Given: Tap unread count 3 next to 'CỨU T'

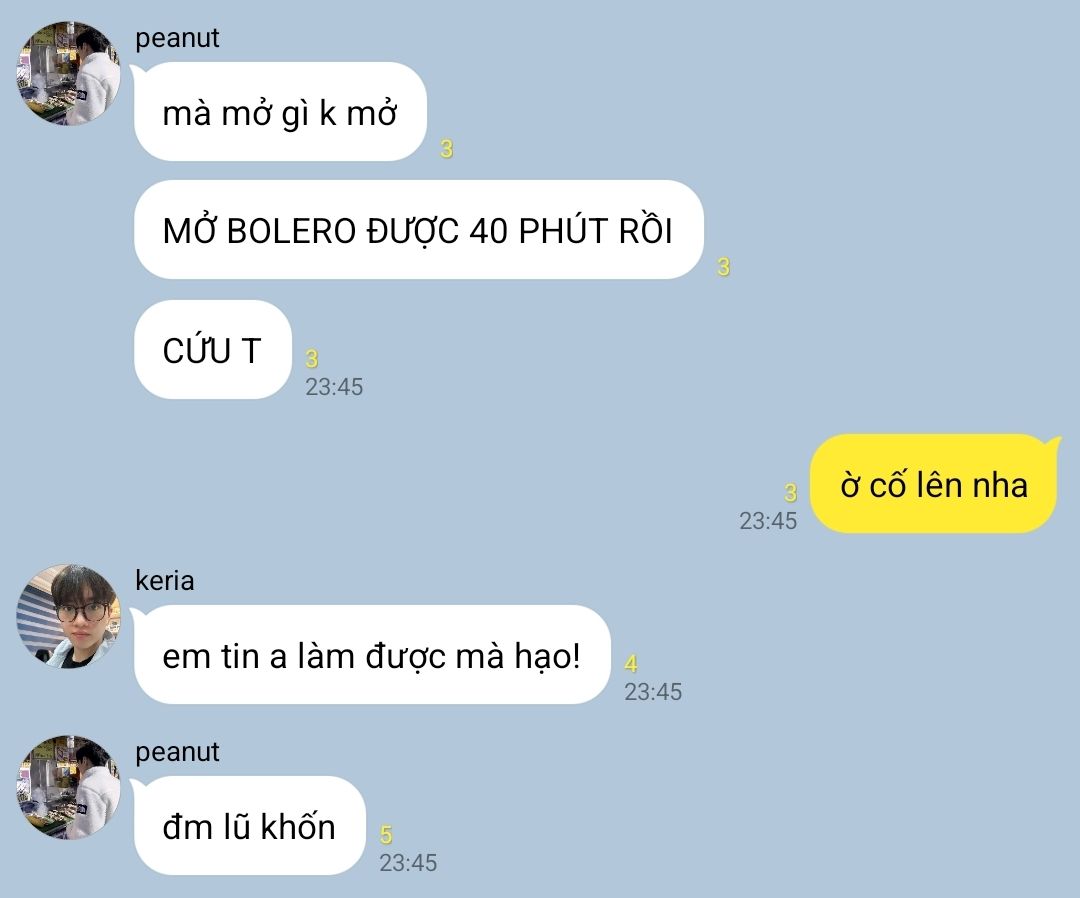Looking at the screenshot, I should tap(311, 358).
